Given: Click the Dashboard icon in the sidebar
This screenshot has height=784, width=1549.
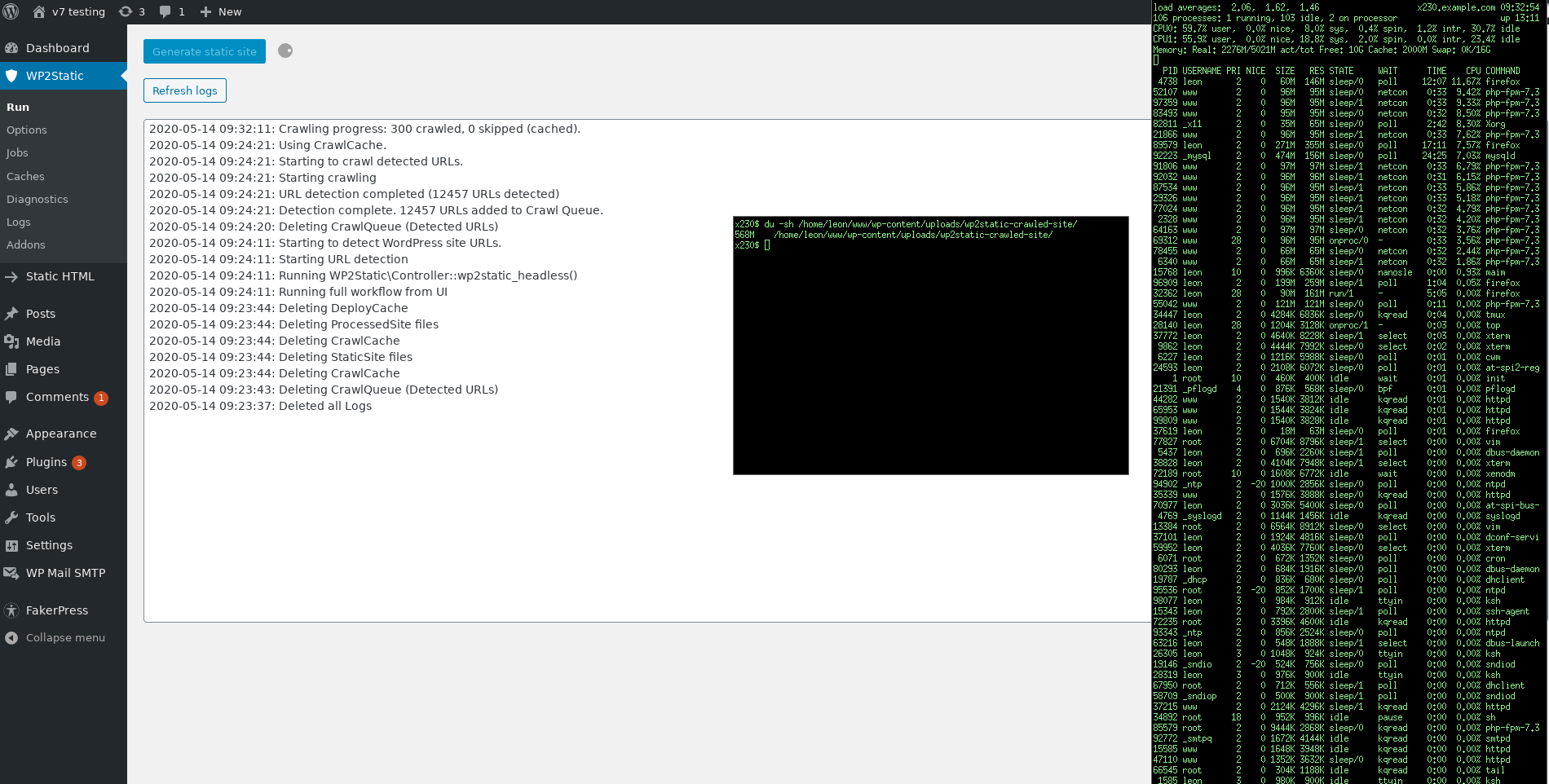Looking at the screenshot, I should pyautogui.click(x=11, y=47).
